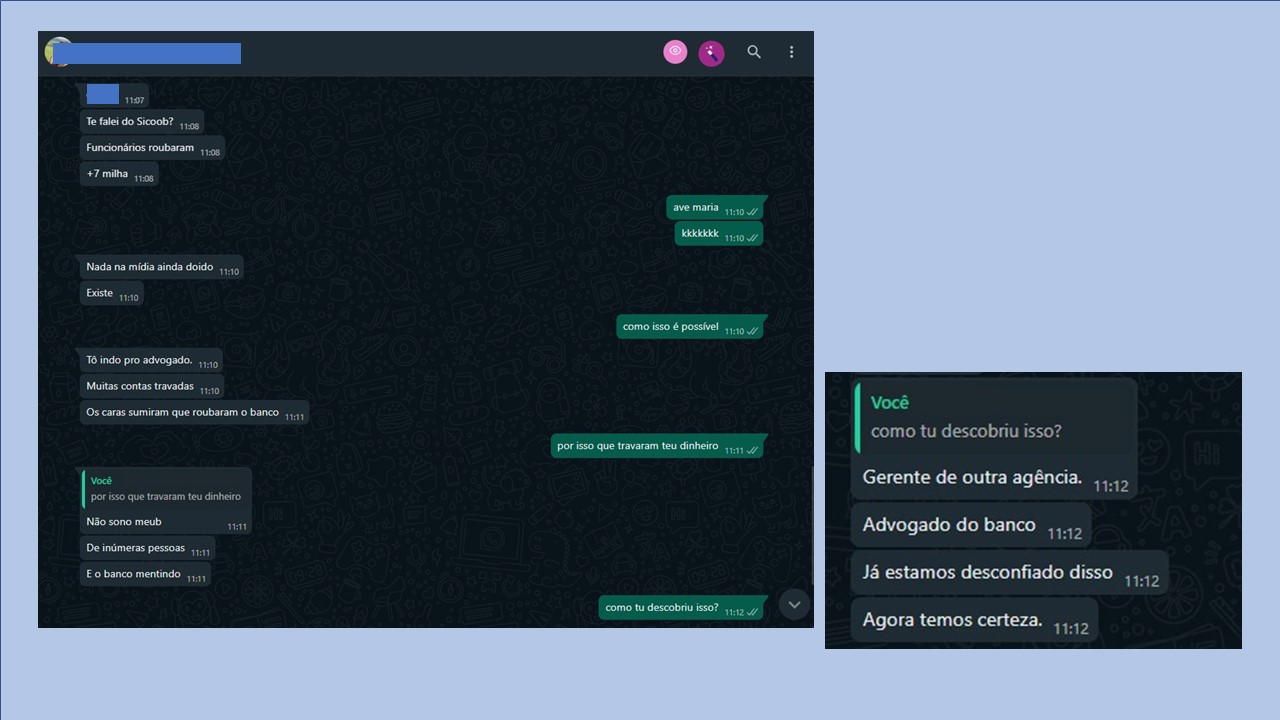
Task: Click quoted "Você" reply above "Gerente de outra agência"
Action: (x=994, y=418)
